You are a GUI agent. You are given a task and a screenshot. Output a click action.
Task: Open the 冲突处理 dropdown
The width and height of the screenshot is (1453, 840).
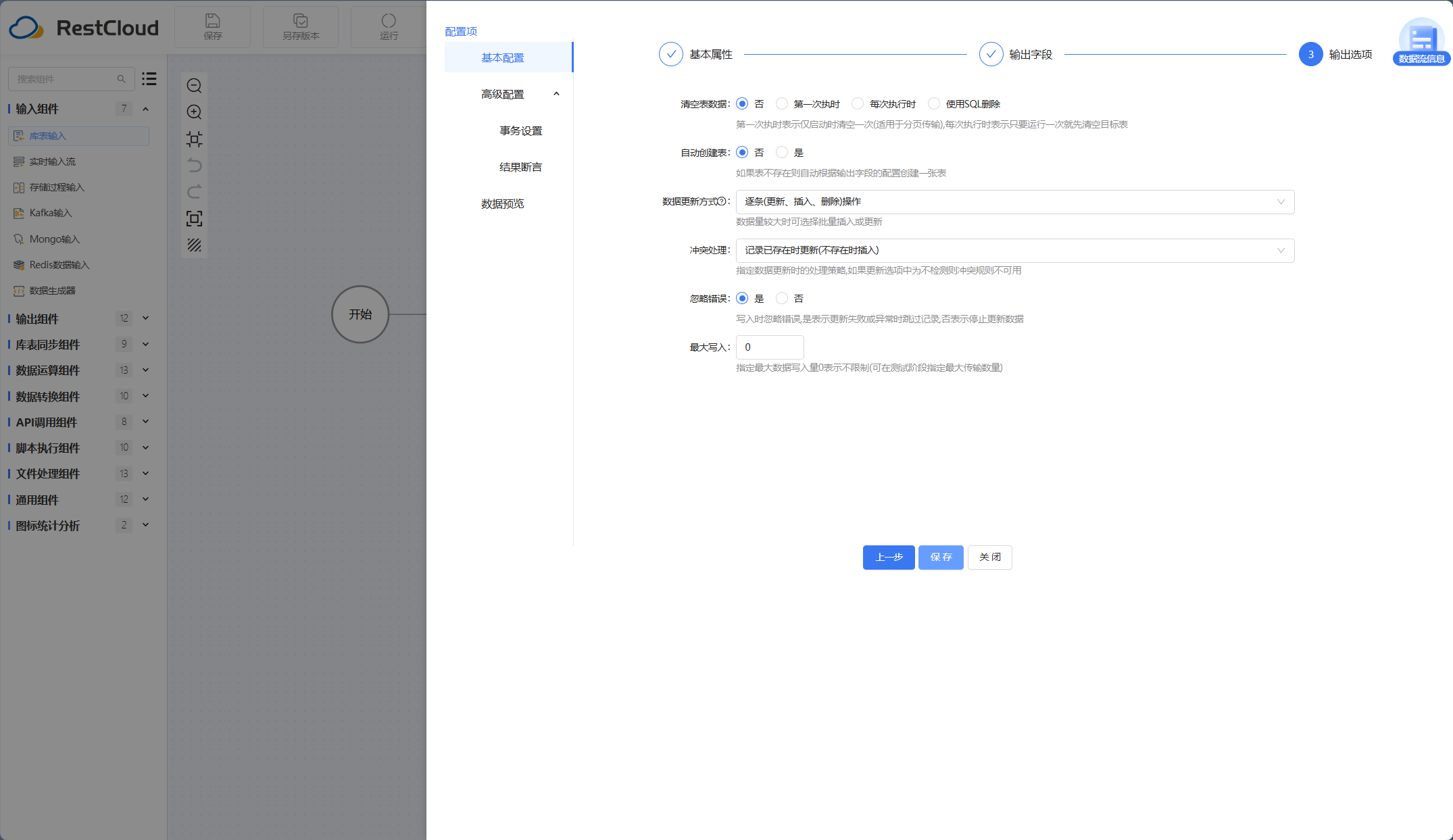[1015, 251]
